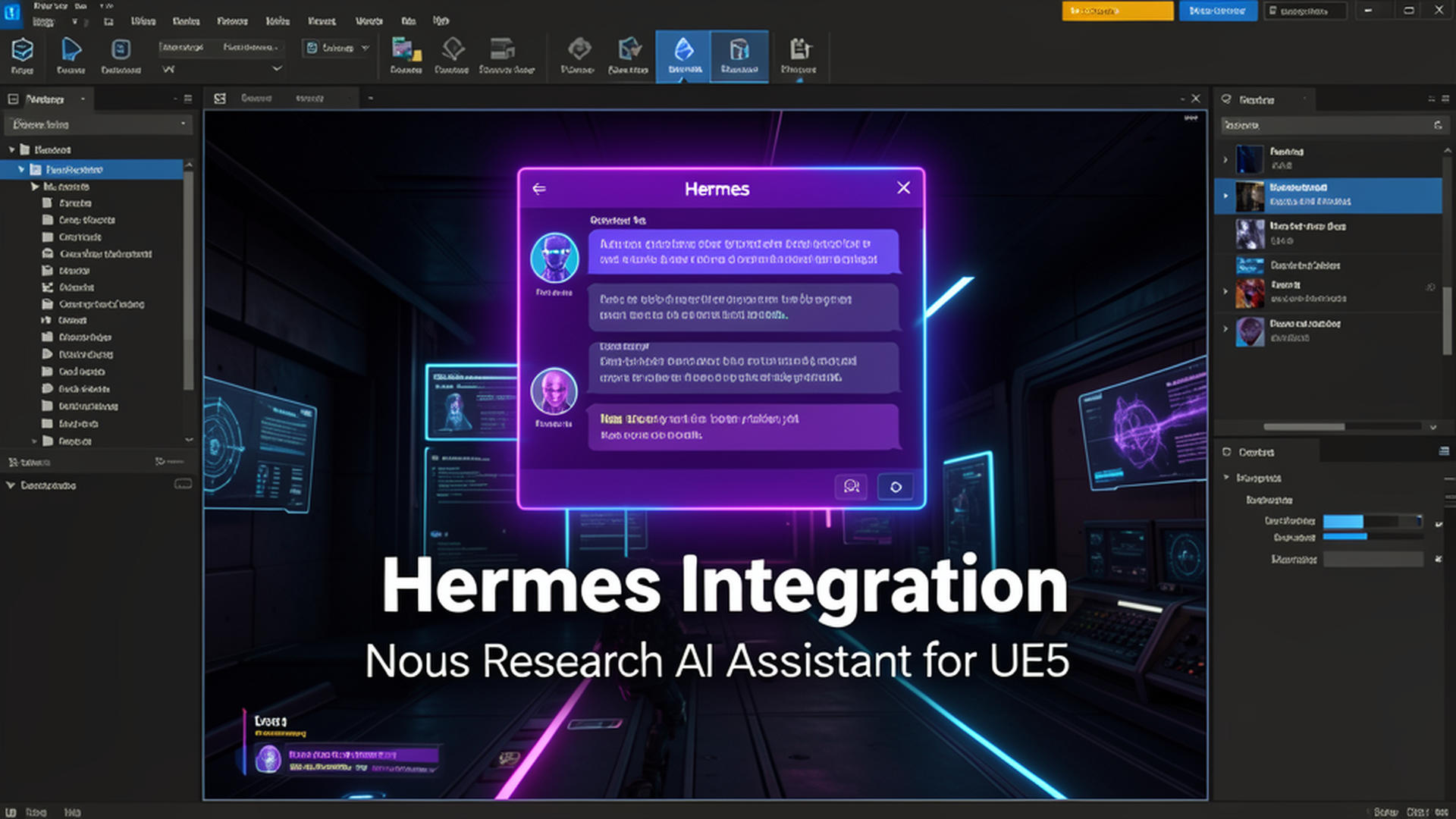Click the white clipboard icon in toolbar
Viewport: 1456px width, 819px height.
(x=799, y=49)
